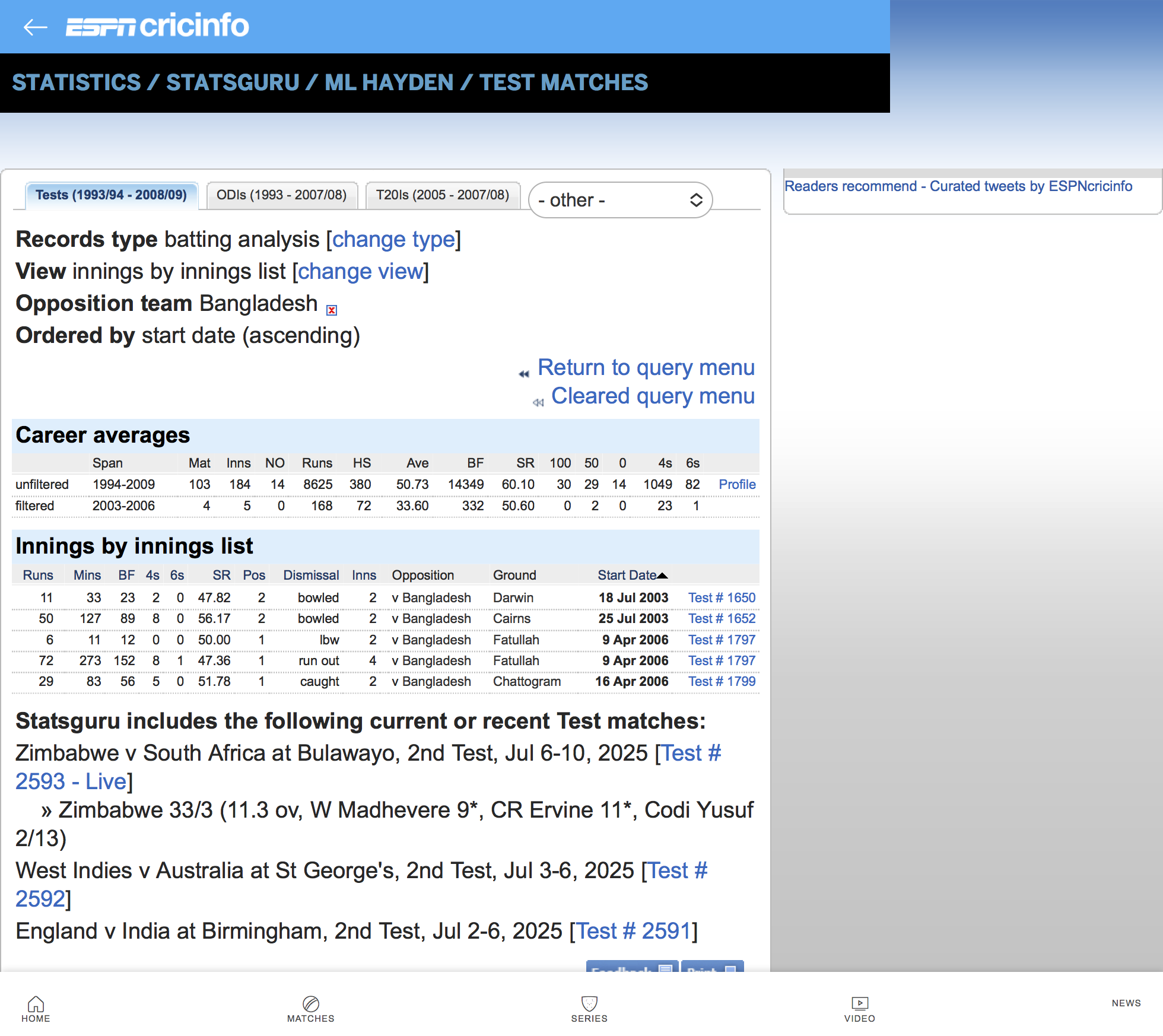Open the '- other -' format dropdown
This screenshot has width=1163, height=1036.
pyautogui.click(x=620, y=200)
